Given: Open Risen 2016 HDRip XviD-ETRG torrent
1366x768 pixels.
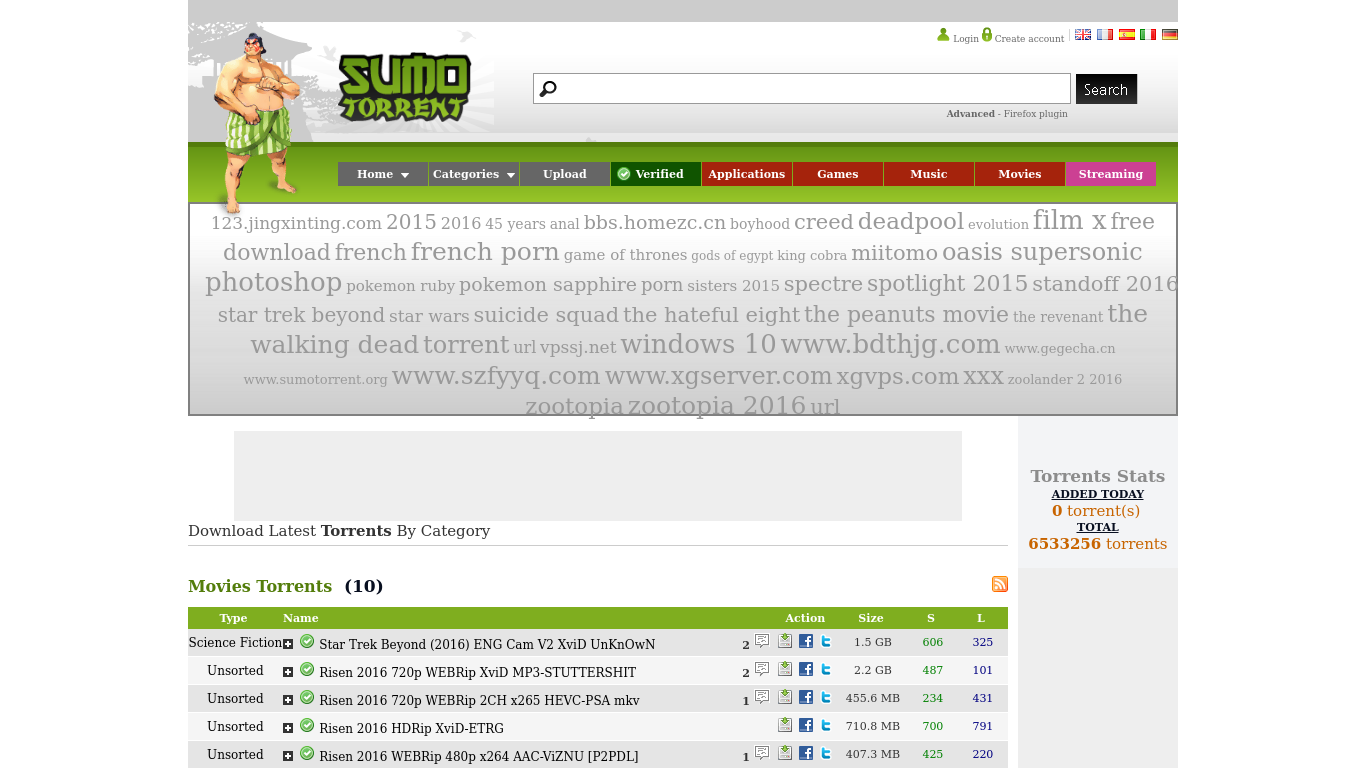Looking at the screenshot, I should [411, 728].
